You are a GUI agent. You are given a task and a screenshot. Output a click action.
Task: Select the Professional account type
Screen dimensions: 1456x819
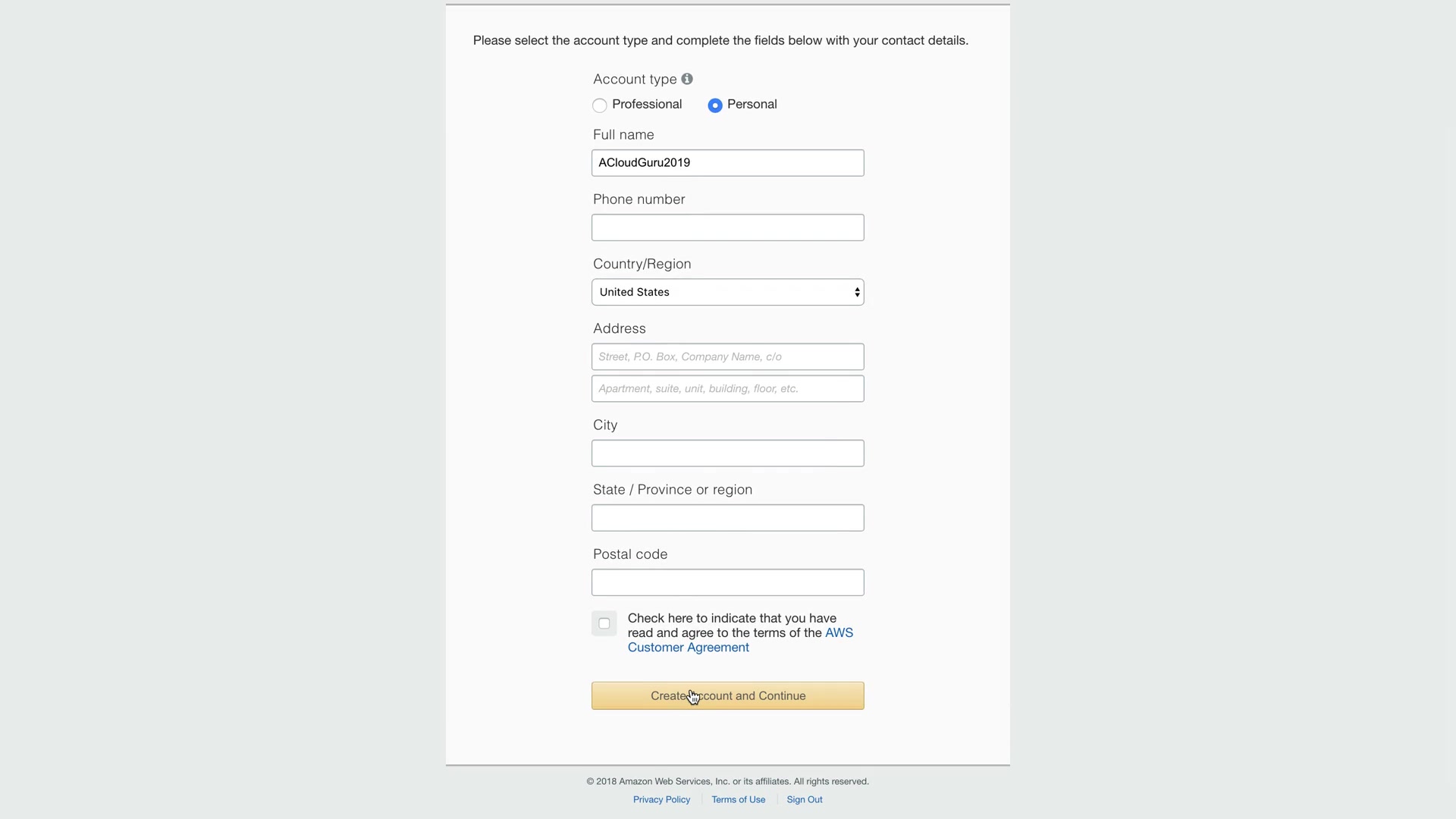(x=600, y=105)
